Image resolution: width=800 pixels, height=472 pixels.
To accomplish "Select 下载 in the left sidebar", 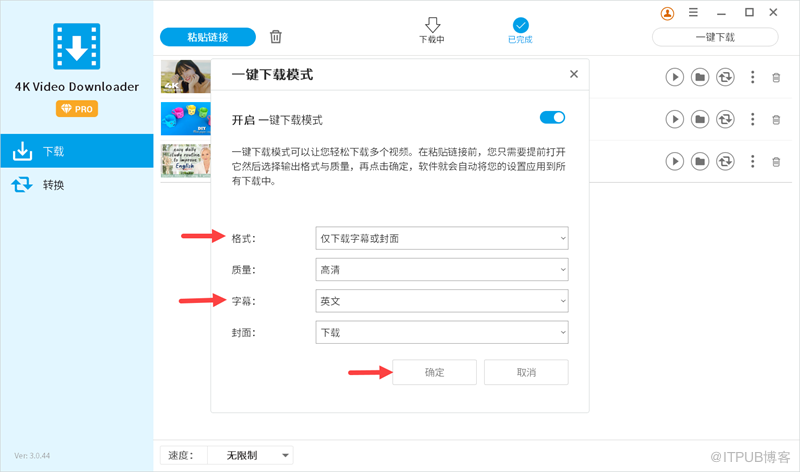I will (x=77, y=151).
